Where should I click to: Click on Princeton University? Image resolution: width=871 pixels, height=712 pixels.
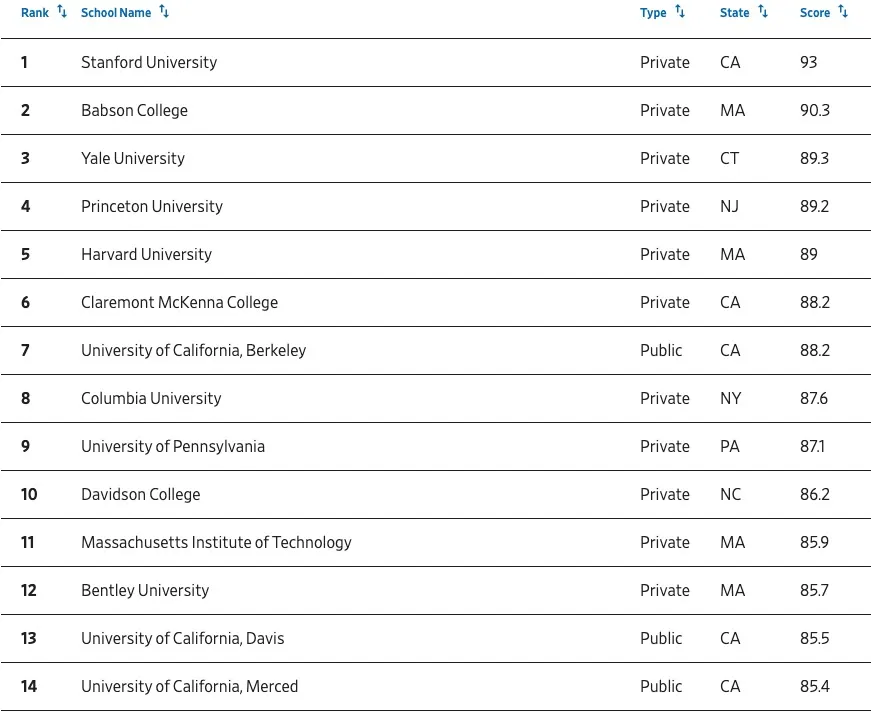click(152, 206)
